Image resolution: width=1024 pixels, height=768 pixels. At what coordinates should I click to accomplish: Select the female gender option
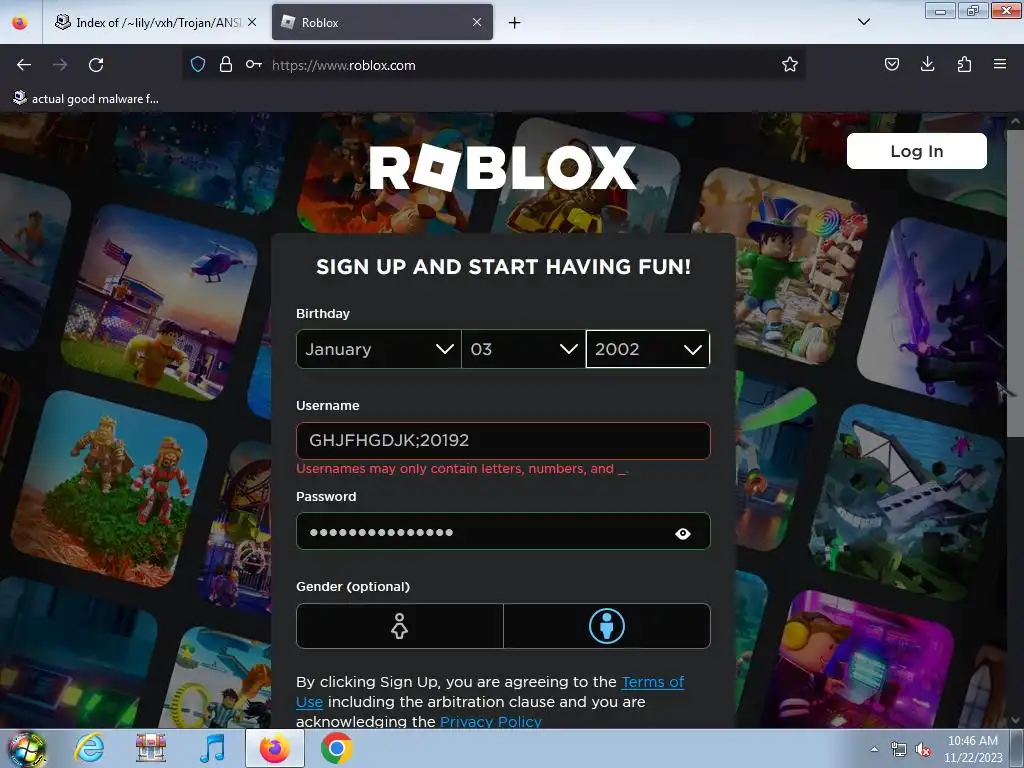[x=400, y=626]
